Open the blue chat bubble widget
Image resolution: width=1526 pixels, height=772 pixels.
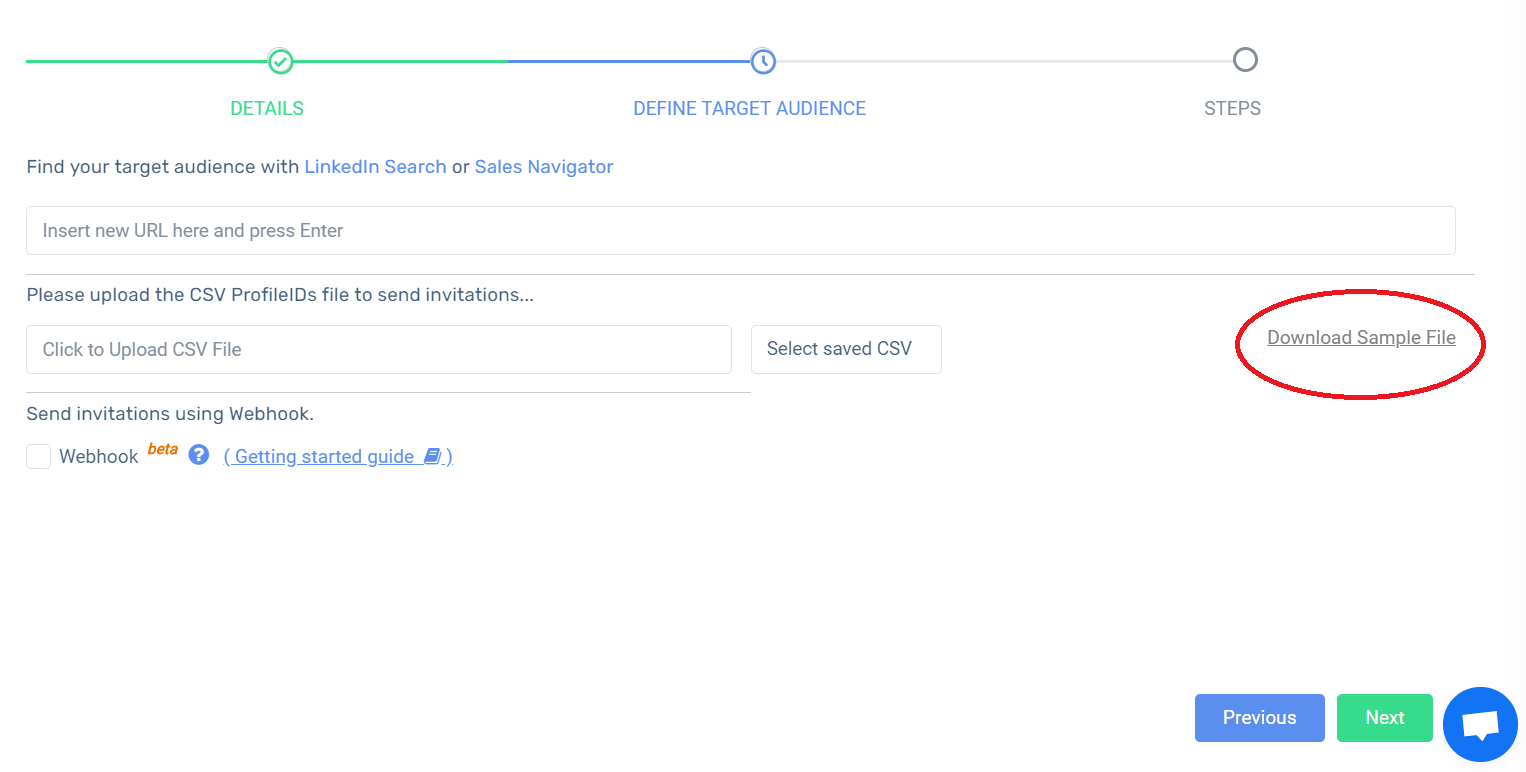coord(1480,724)
